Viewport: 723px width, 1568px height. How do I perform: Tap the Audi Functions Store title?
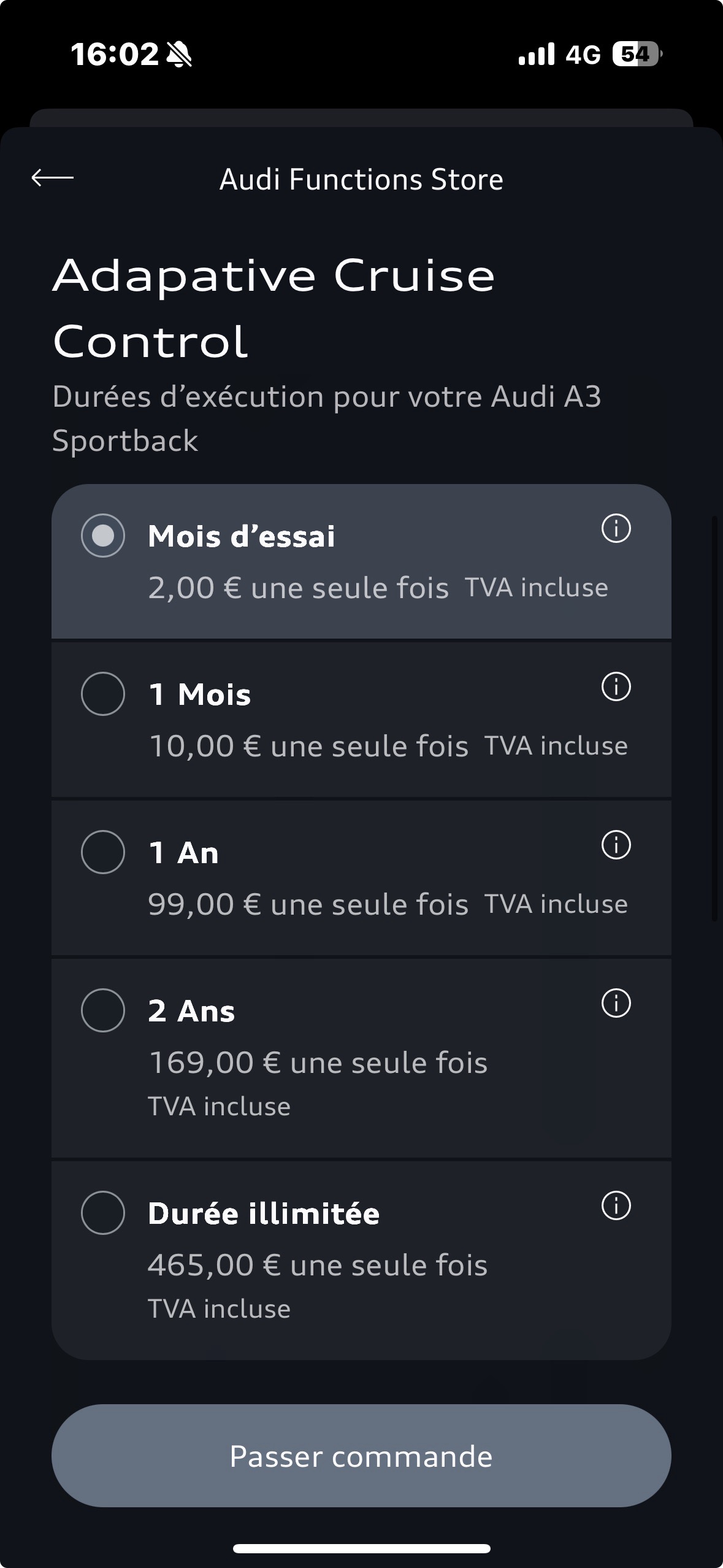[x=361, y=179]
